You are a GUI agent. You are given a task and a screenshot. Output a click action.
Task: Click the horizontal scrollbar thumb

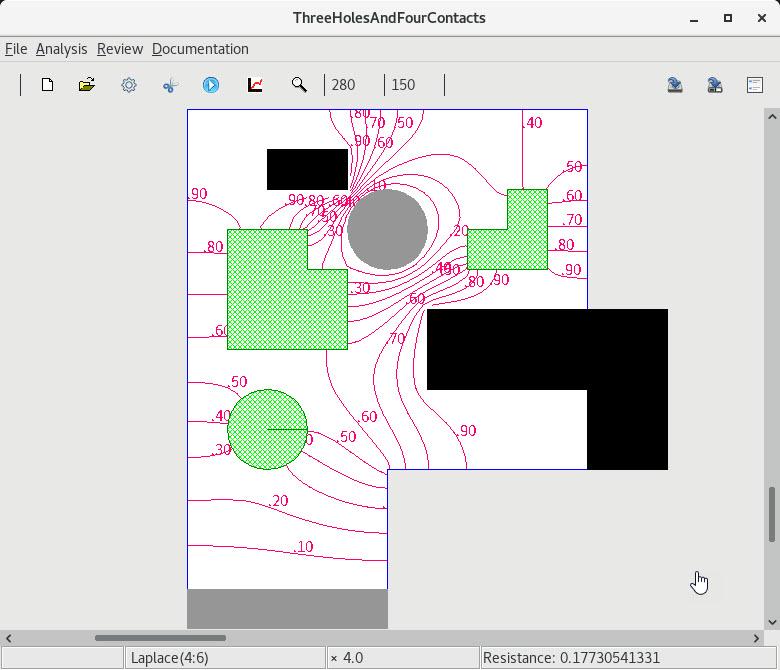pos(160,638)
